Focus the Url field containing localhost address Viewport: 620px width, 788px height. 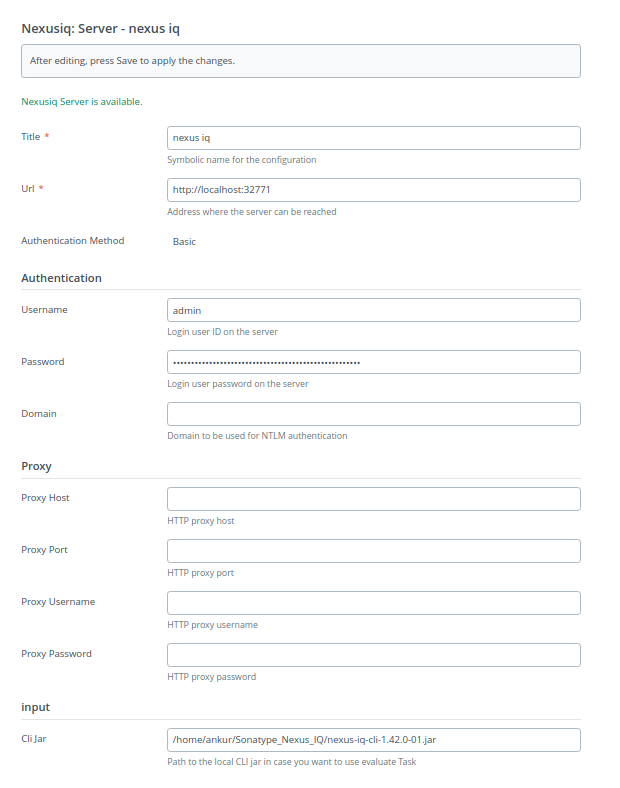pyautogui.click(x=373, y=190)
